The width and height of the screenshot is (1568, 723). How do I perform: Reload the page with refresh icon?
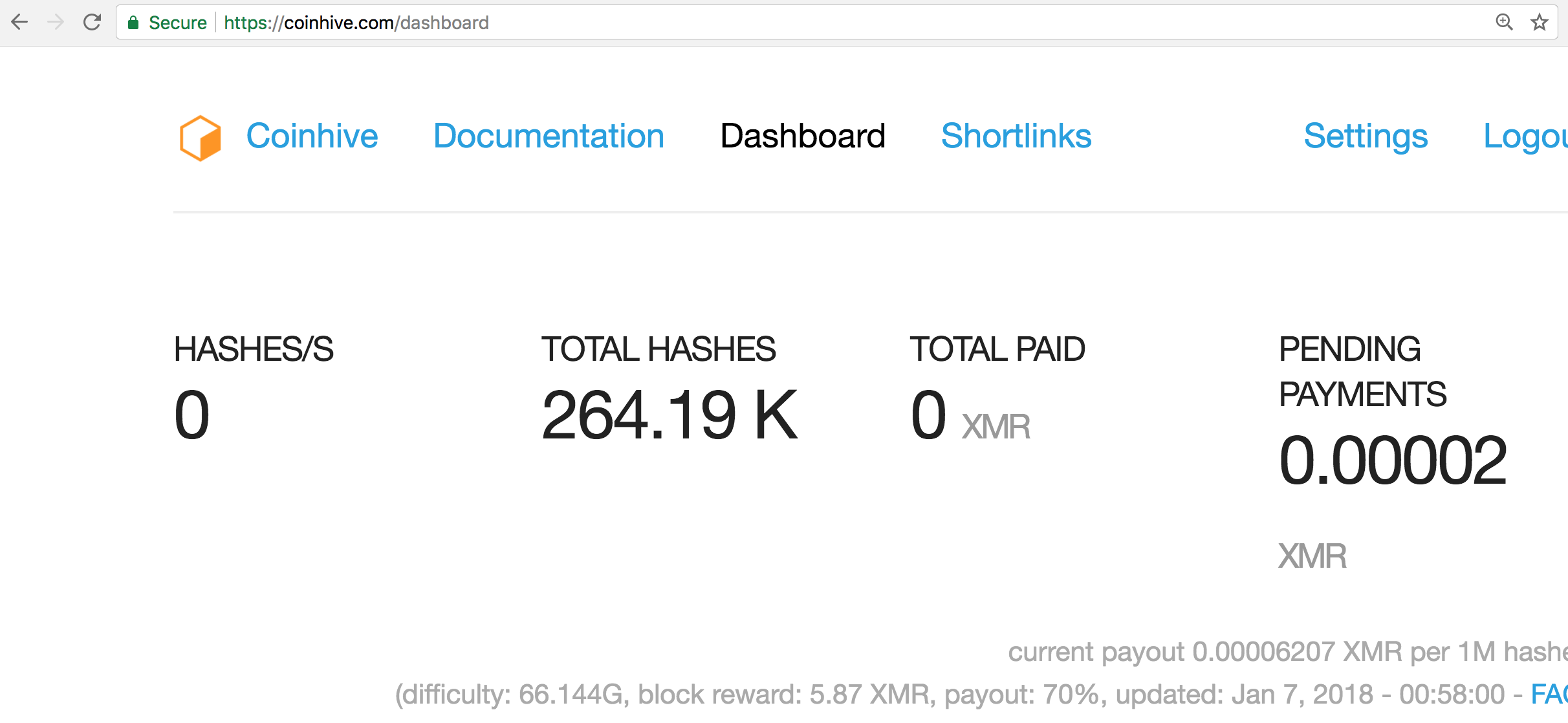tap(93, 23)
